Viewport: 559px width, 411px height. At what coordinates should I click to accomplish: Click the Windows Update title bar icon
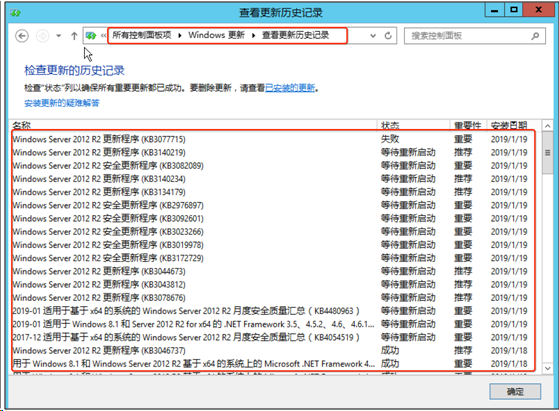point(15,13)
